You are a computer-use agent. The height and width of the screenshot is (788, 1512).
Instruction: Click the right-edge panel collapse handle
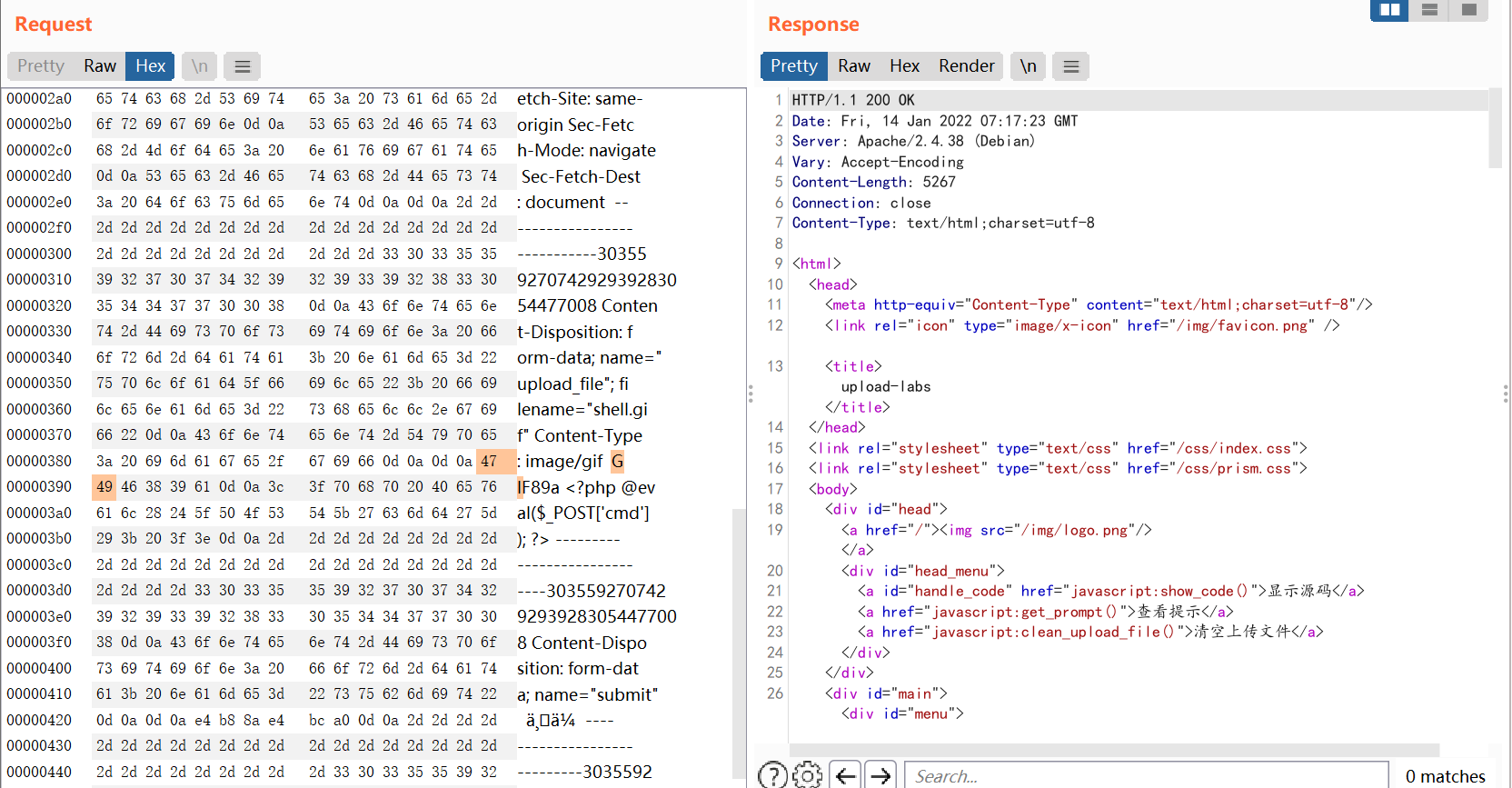point(1506,394)
